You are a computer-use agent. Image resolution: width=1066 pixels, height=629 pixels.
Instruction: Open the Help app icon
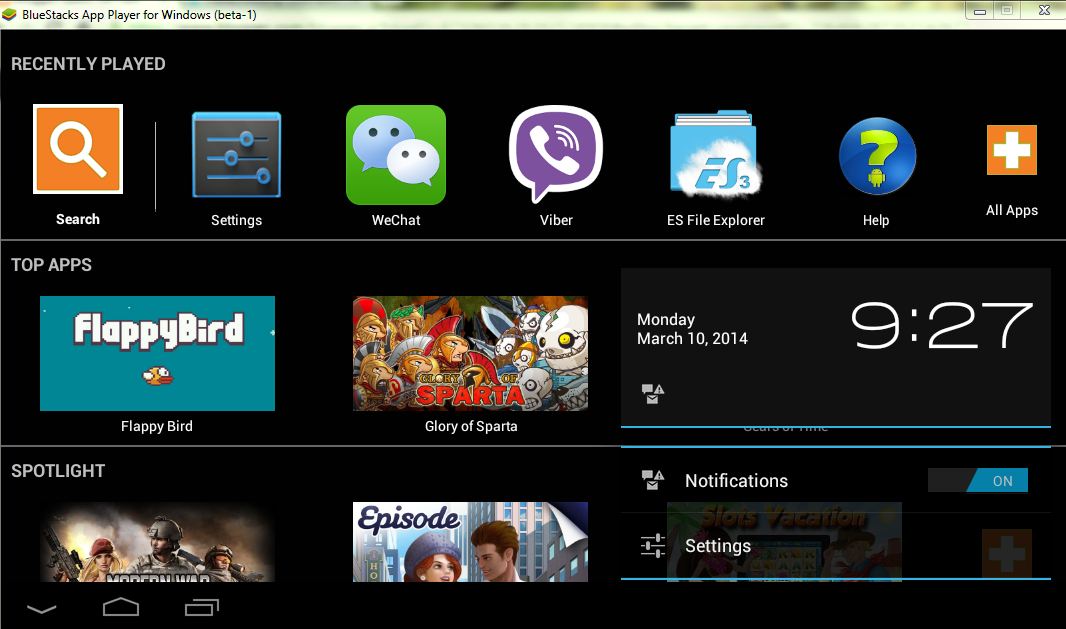click(x=877, y=156)
